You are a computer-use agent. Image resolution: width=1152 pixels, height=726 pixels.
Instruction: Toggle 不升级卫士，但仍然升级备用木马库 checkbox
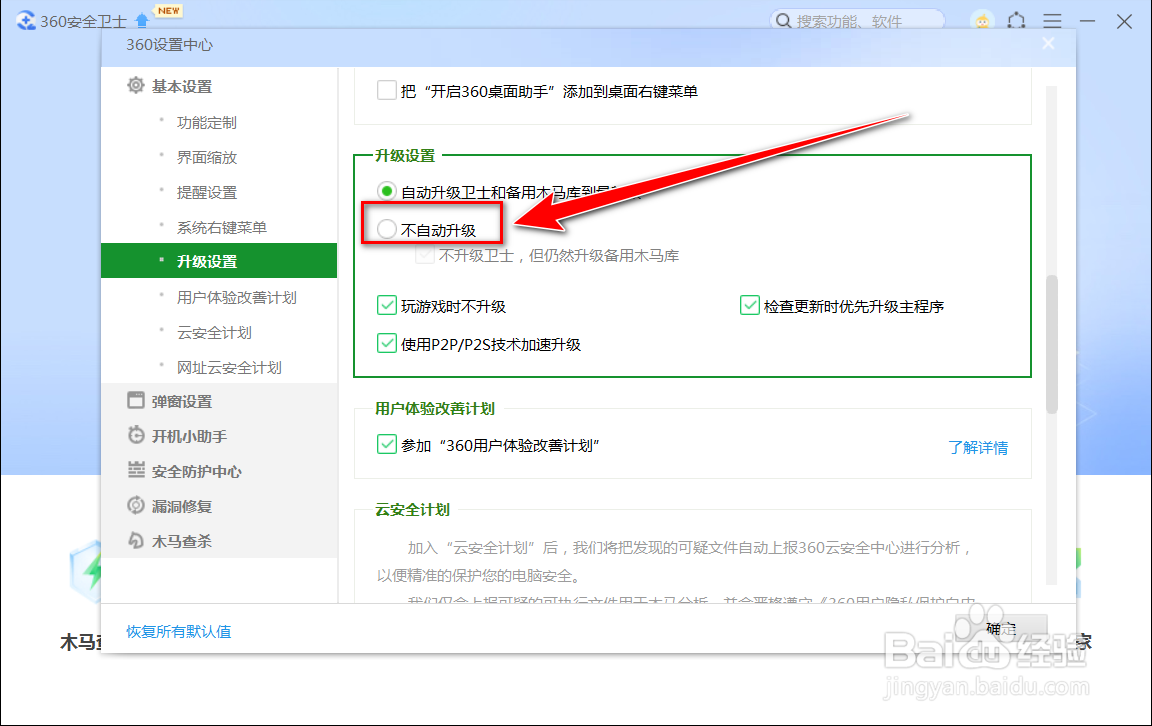point(425,255)
